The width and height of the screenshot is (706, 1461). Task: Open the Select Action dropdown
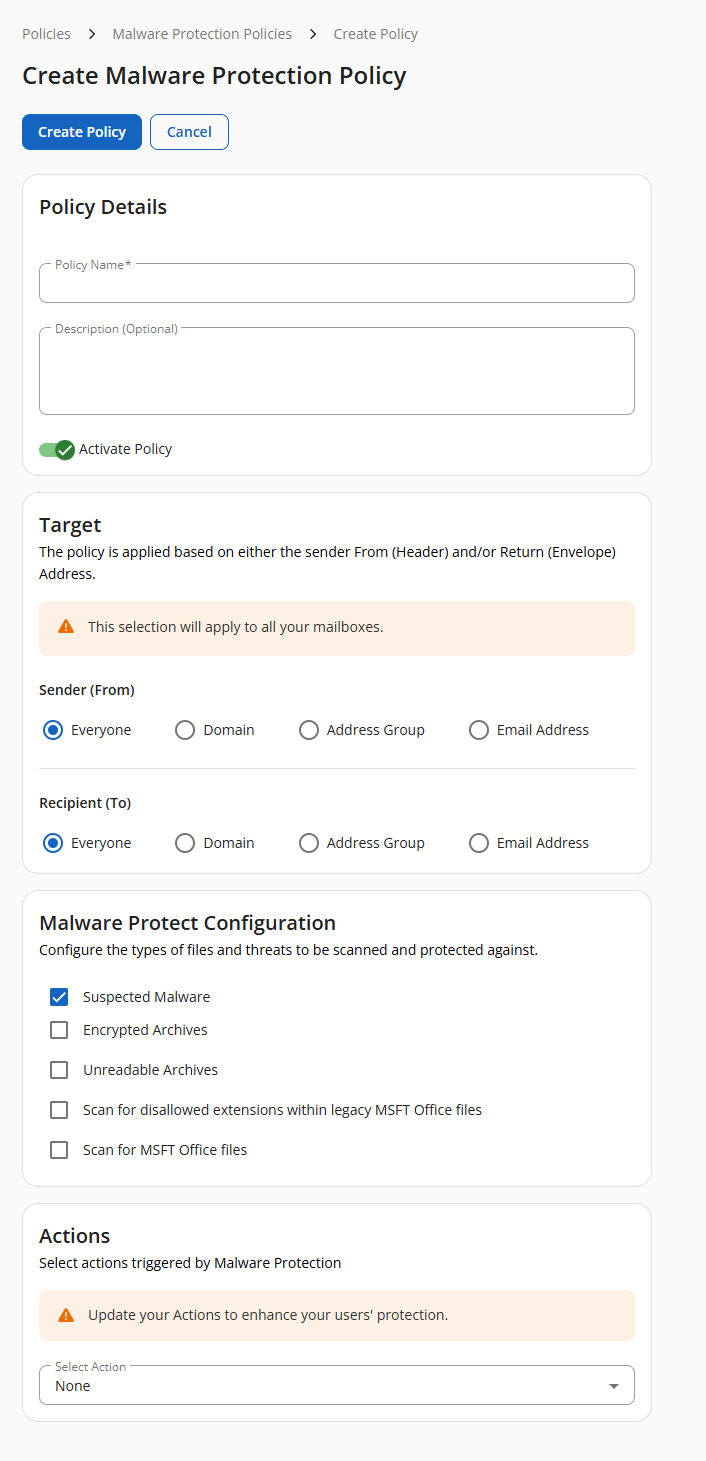click(336, 1385)
